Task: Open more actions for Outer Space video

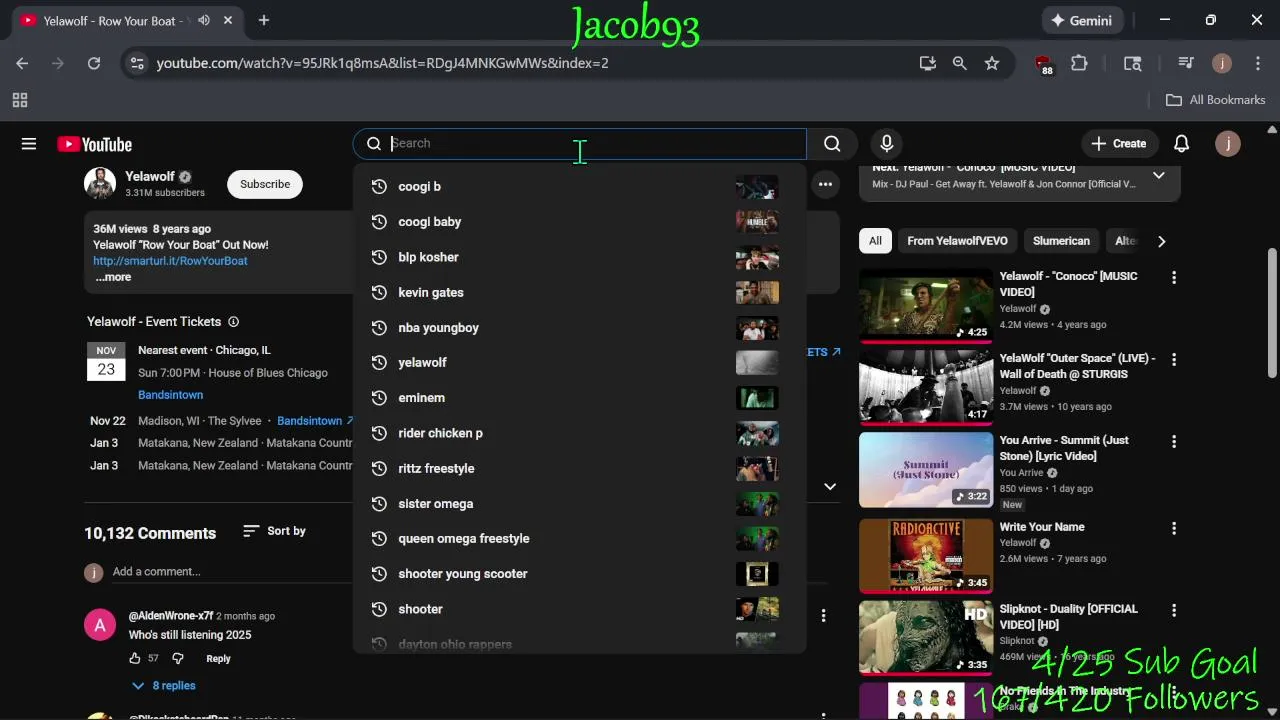Action: pos(1174,359)
